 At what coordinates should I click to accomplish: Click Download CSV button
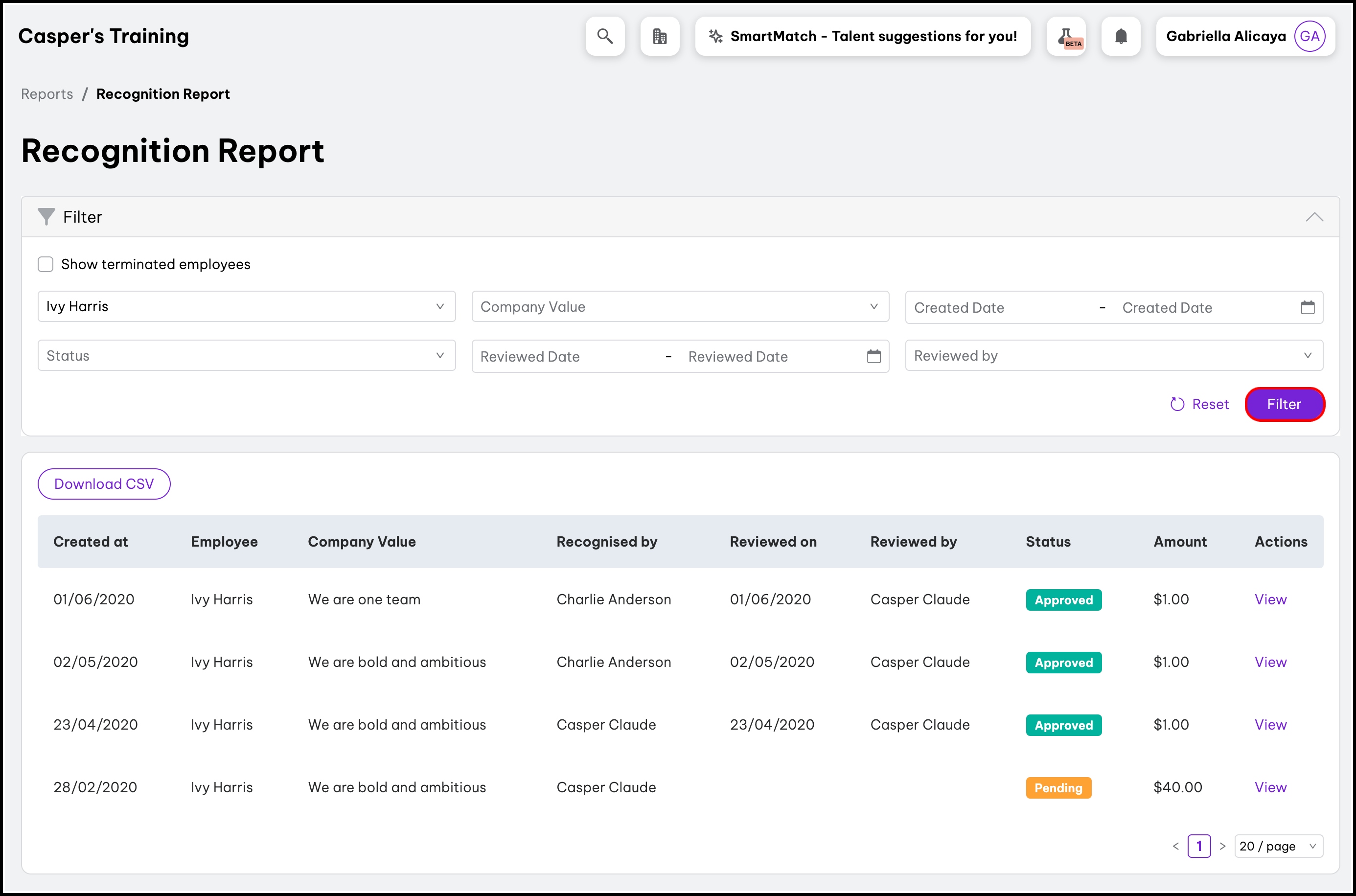click(104, 484)
